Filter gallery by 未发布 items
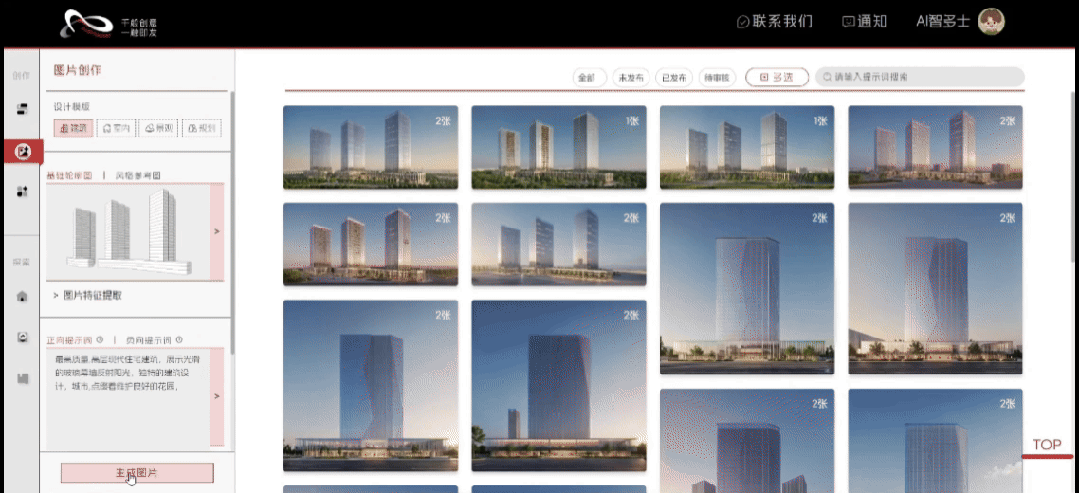The image size is (1079, 493). coord(630,77)
